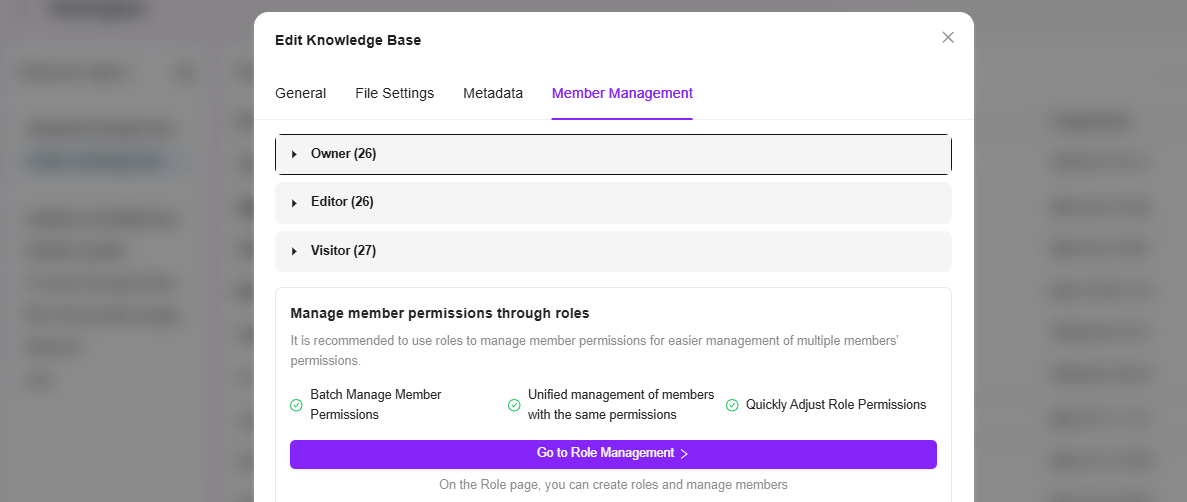Click check icon beside Unified management of members
Viewport: 1187px width, 502px height.
(514, 405)
